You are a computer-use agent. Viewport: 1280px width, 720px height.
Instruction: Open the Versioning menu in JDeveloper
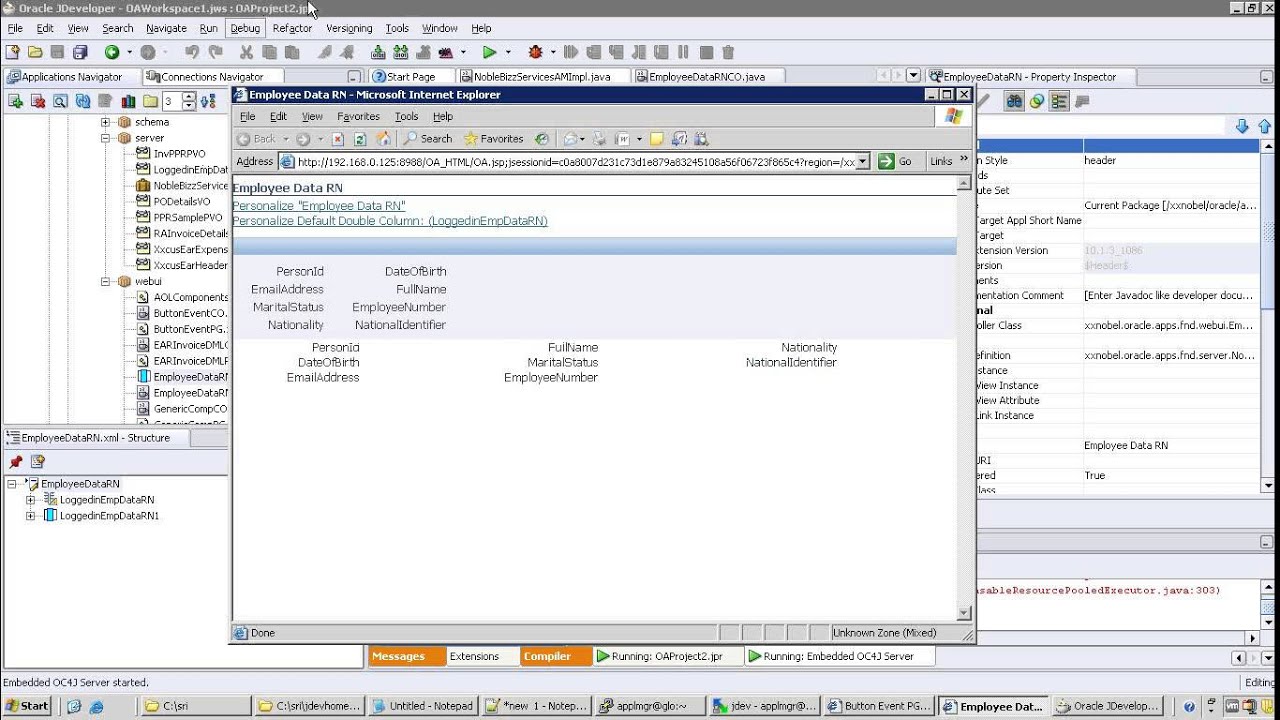coord(349,28)
